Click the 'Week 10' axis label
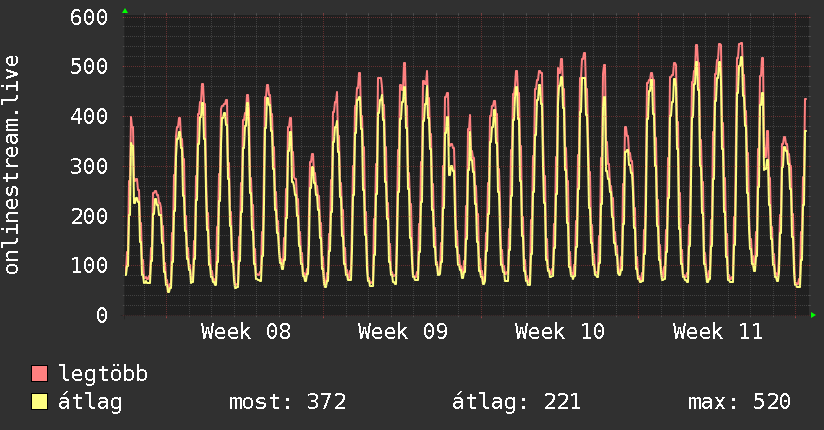Screen dimensions: 824x430 (560, 332)
